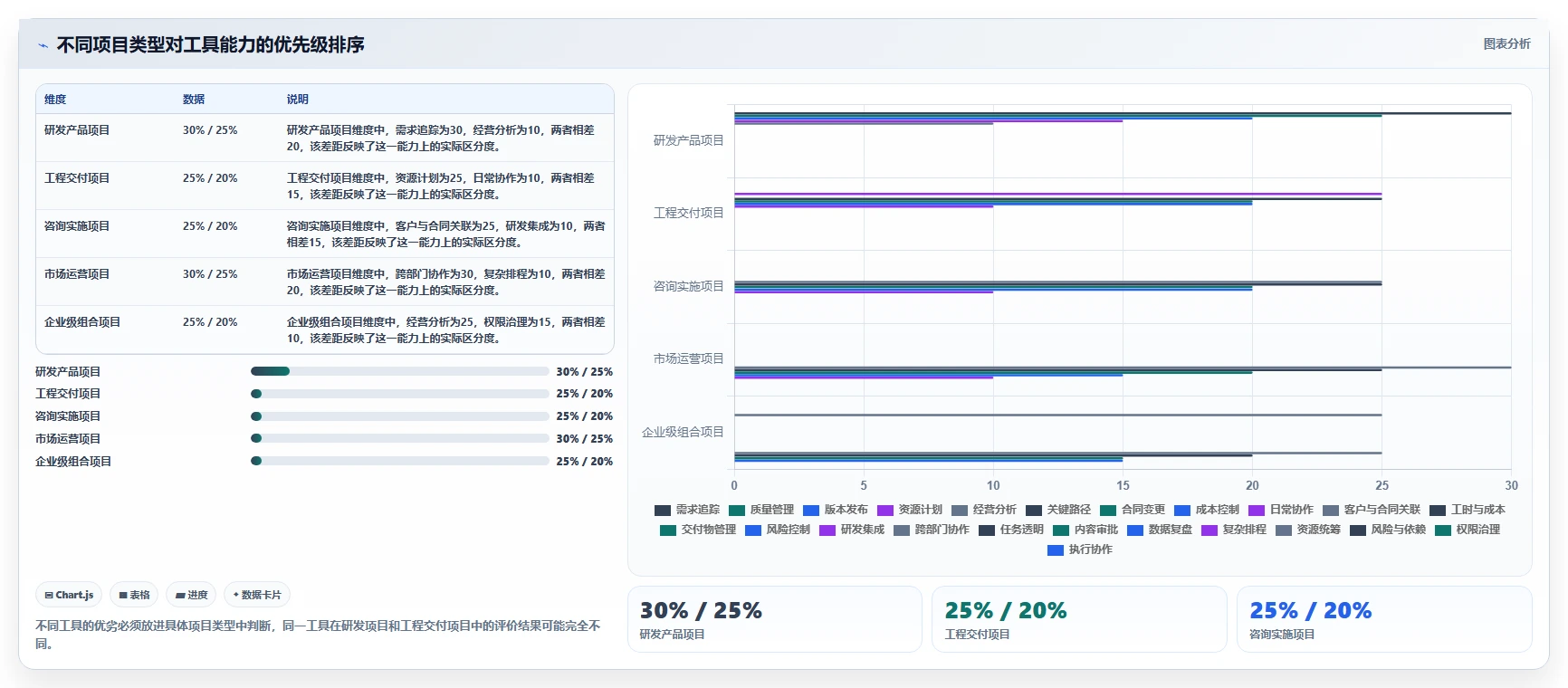Screen dimensions: 1568x688
Task: Click the 执行协作 legend color item
Action: (x=1080, y=549)
